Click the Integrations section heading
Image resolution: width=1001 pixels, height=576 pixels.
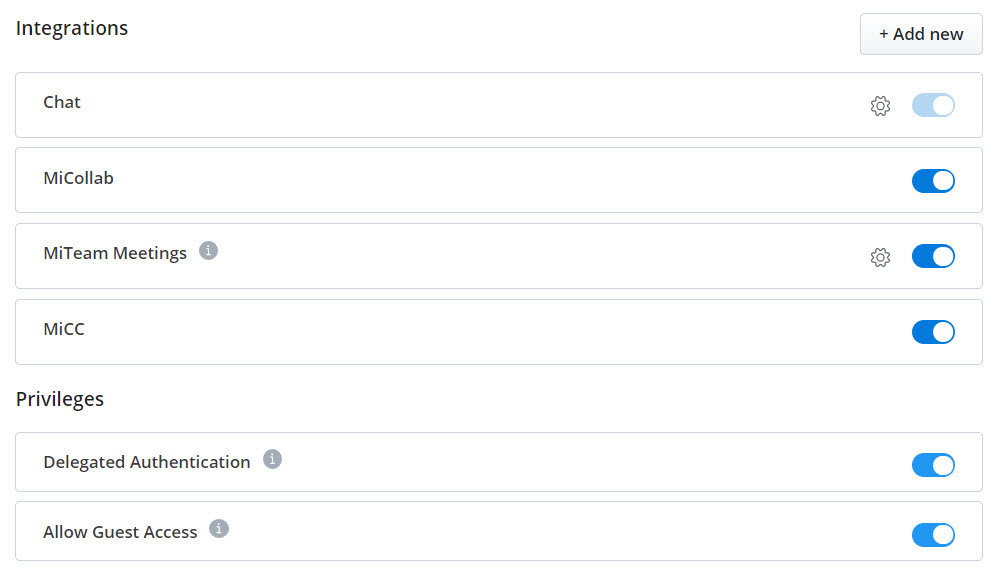click(71, 28)
